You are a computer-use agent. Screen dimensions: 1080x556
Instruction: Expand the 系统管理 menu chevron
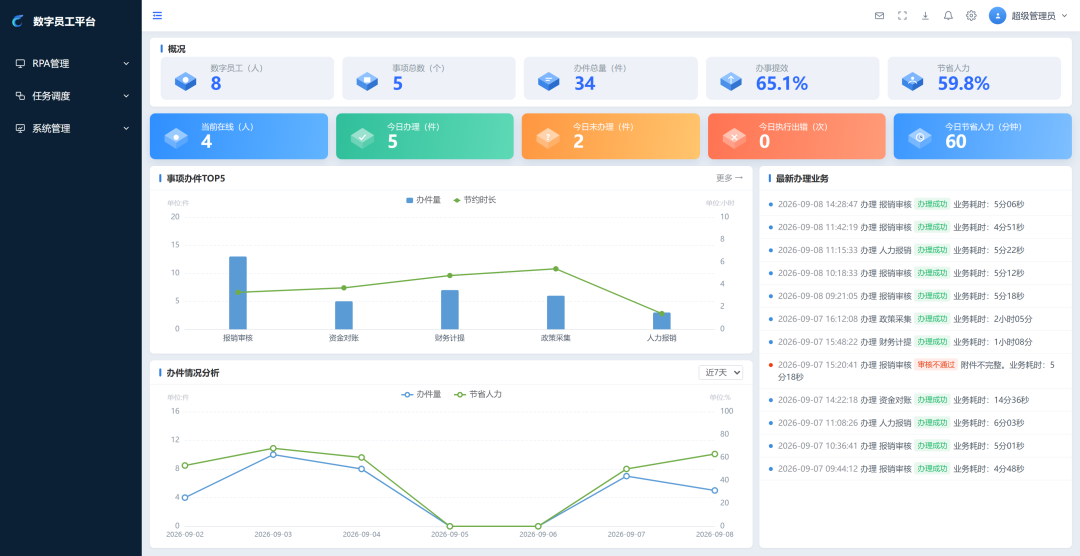click(126, 128)
